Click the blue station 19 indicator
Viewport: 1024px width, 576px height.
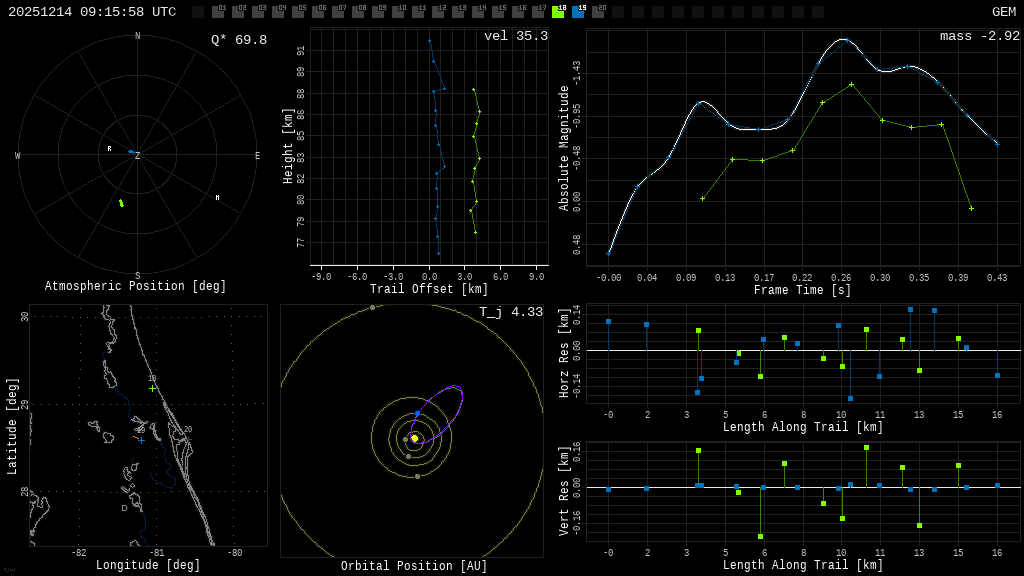coord(578,12)
